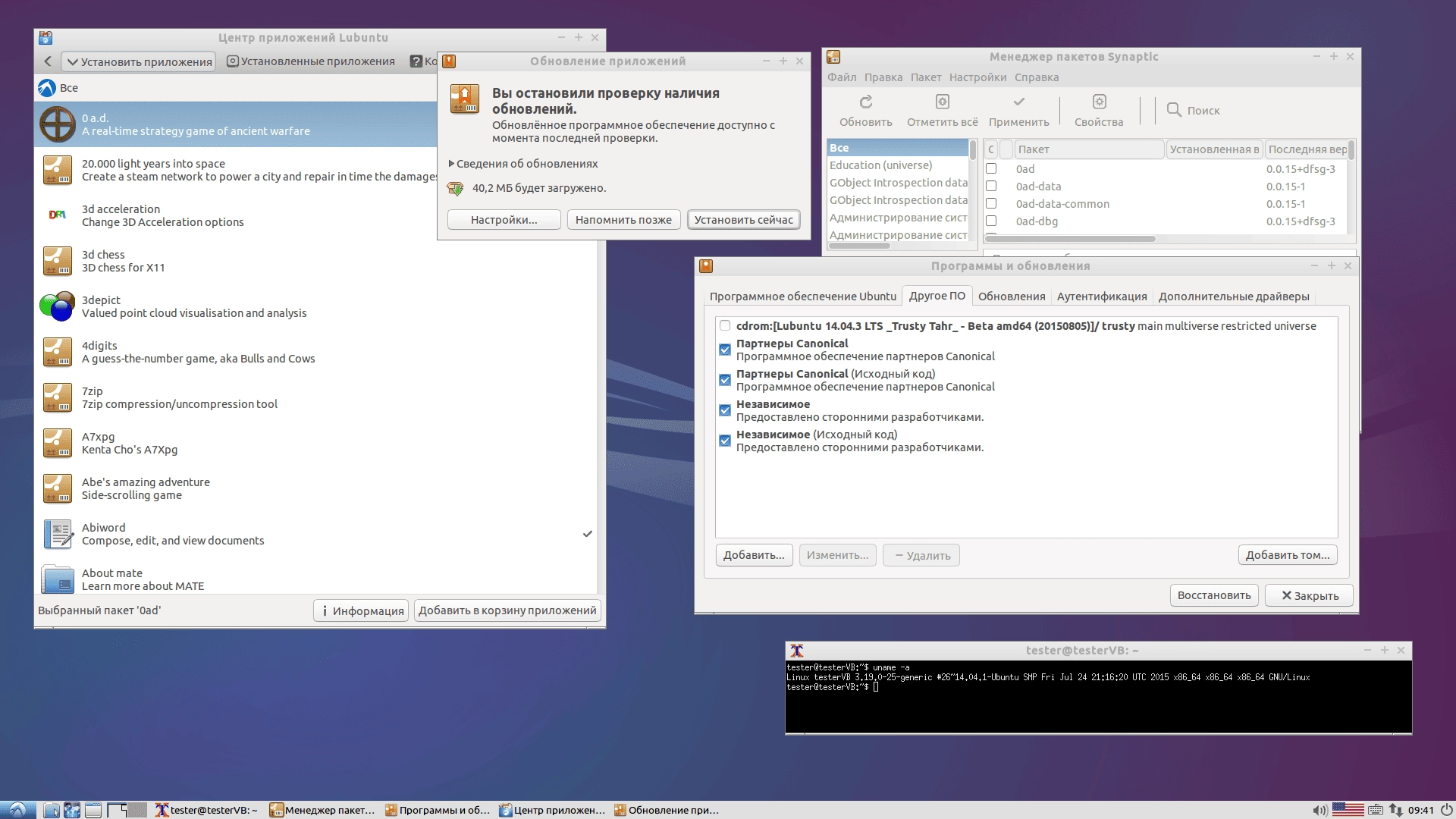Screen dimensions: 1456x819
Task: Switch to Дополнительные драйверы tab
Action: (x=1234, y=297)
